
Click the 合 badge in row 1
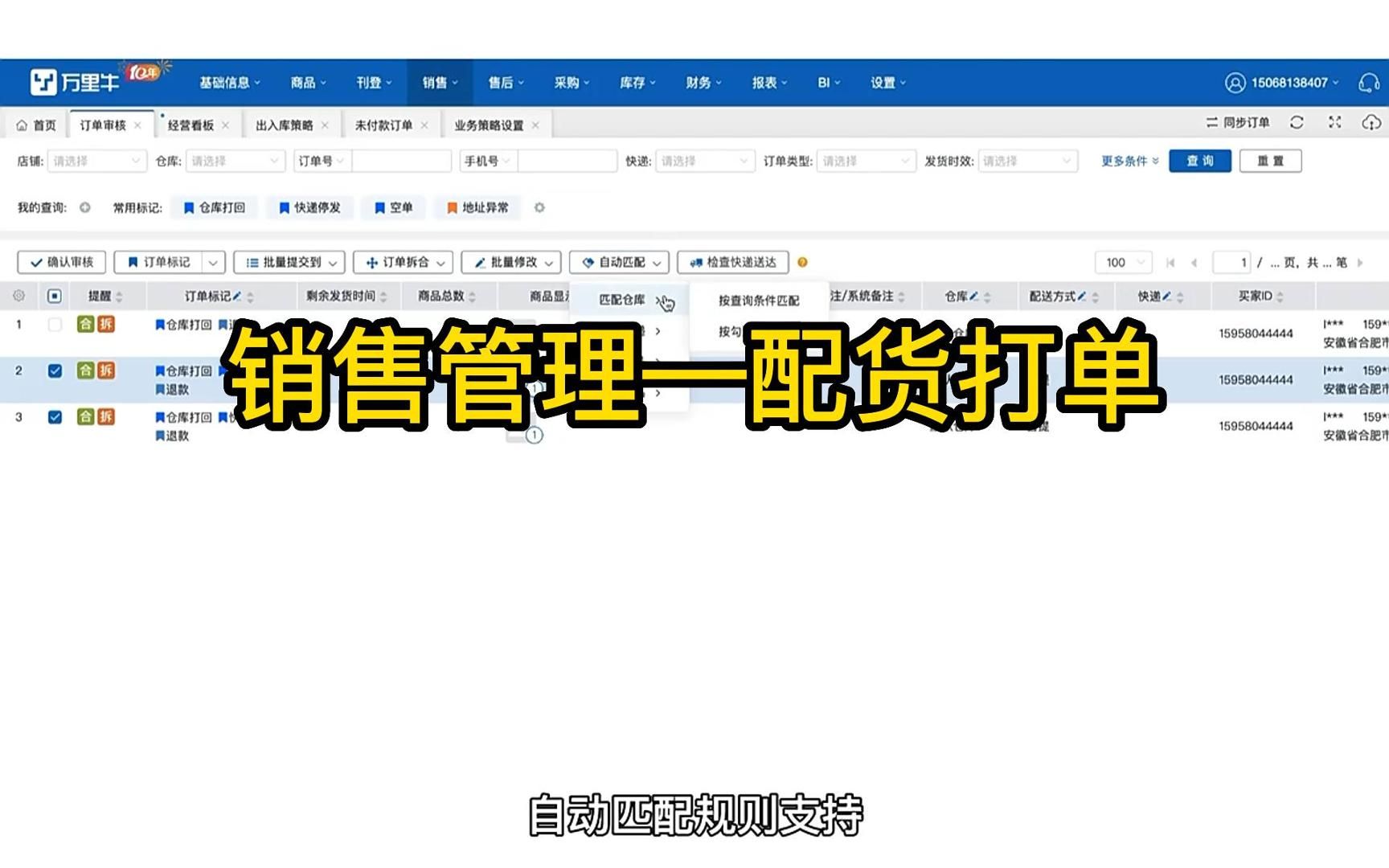point(85,324)
